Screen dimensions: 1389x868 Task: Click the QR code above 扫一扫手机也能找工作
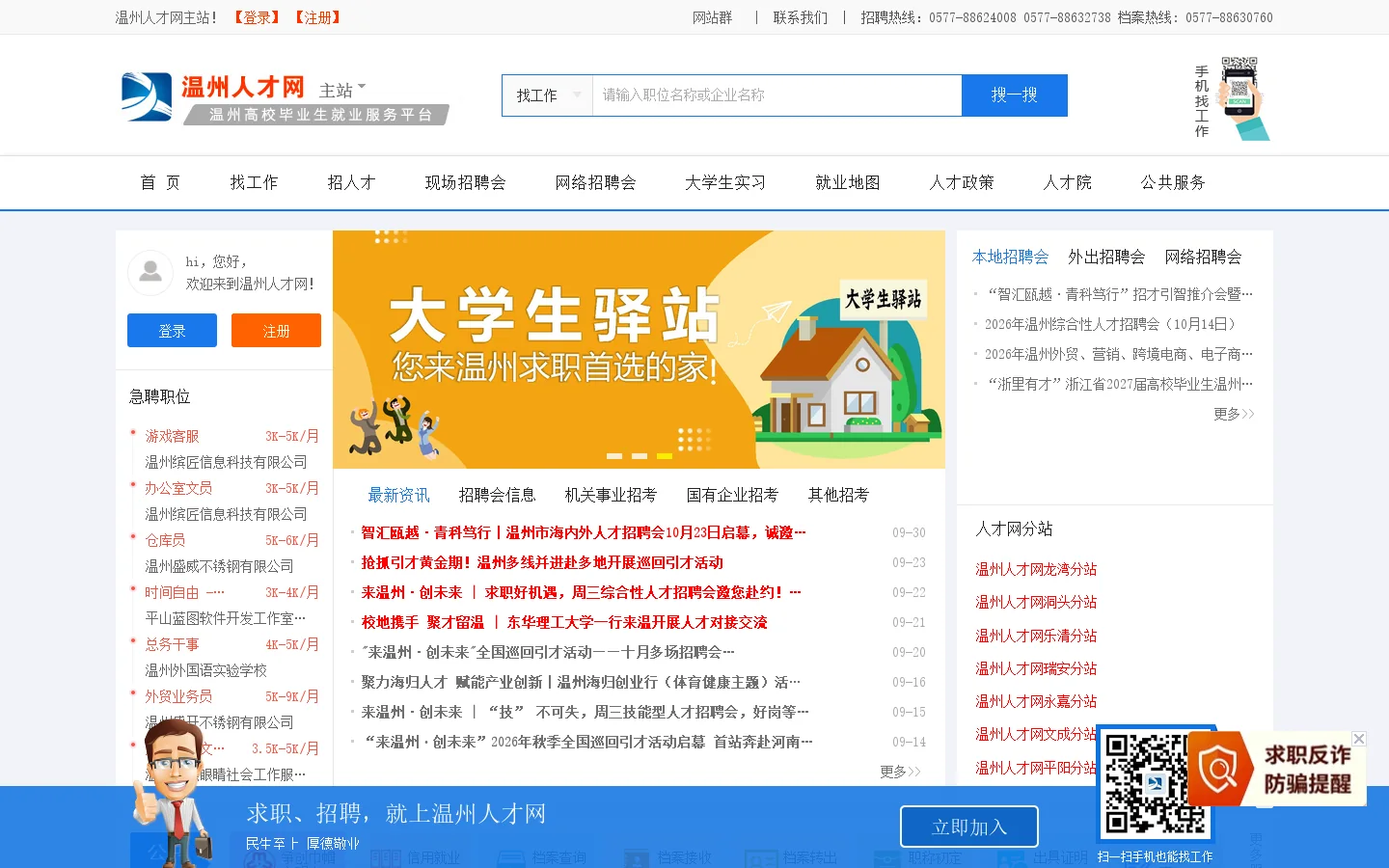(1156, 784)
